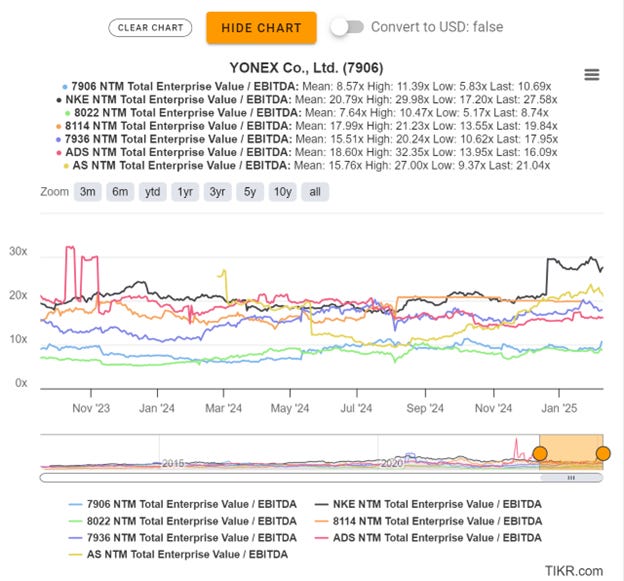Image resolution: width=624 pixels, height=581 pixels.
Task: Click the navigator scrollbar thumb
Action: click(x=571, y=478)
